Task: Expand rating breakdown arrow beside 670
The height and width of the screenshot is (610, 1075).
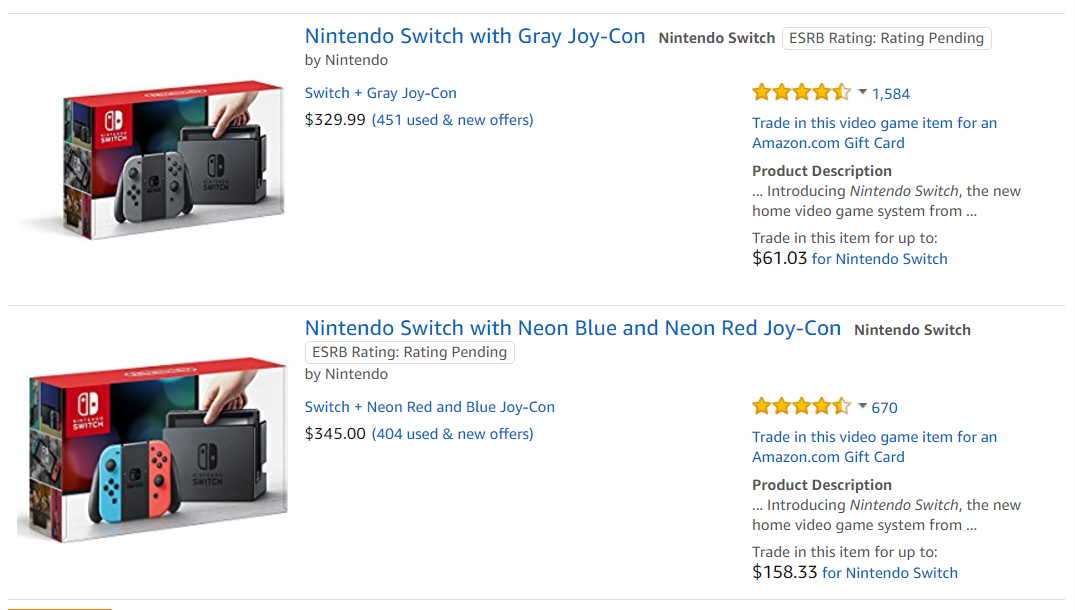Action: coord(862,406)
